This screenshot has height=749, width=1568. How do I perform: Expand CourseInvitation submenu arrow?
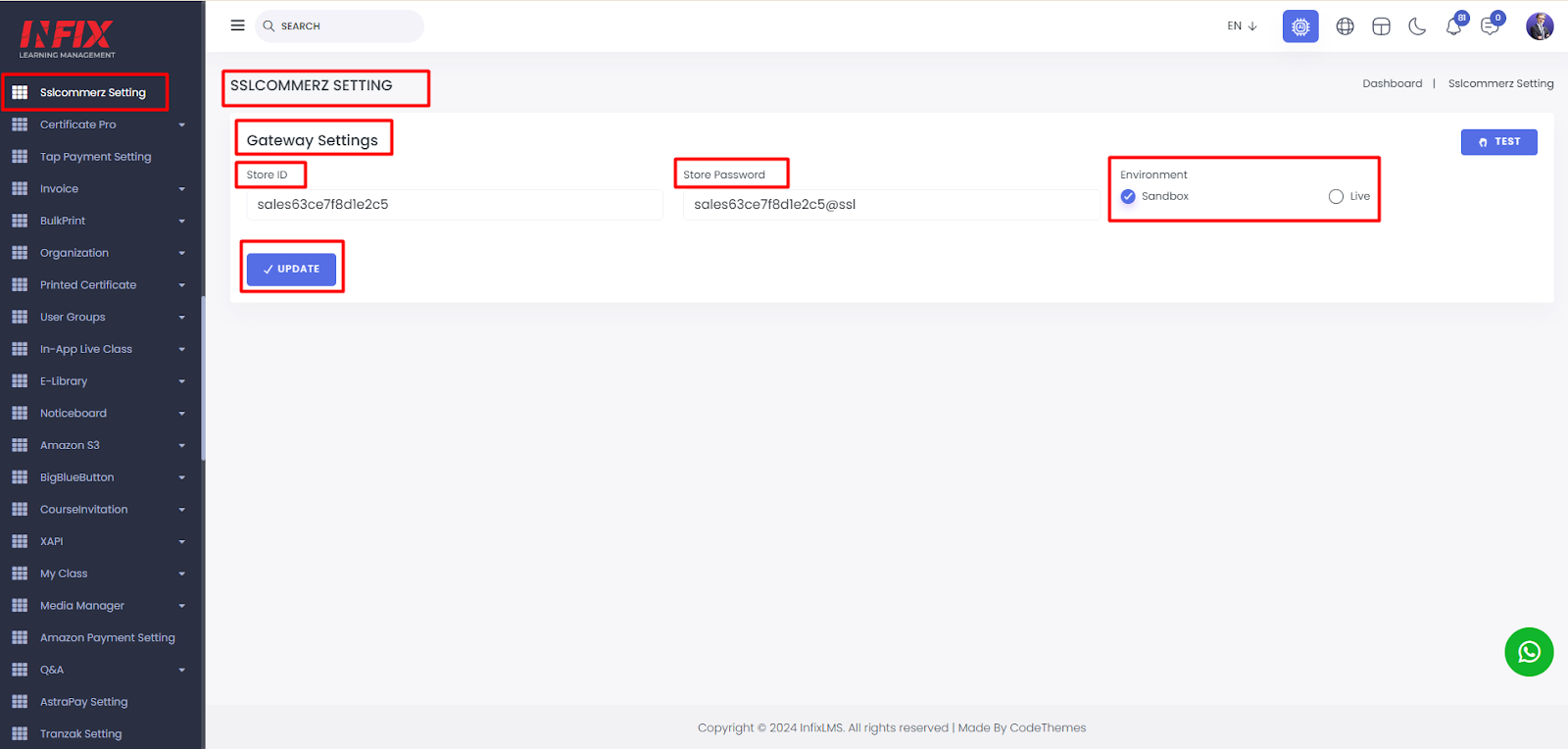181,510
